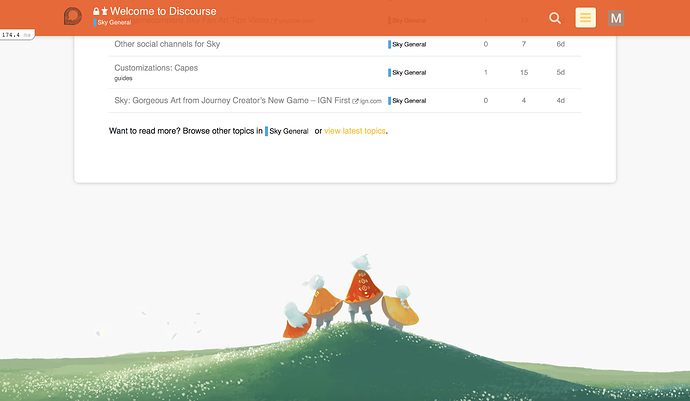Click the Discourse logo icon
The width and height of the screenshot is (690, 401).
coord(73,16)
